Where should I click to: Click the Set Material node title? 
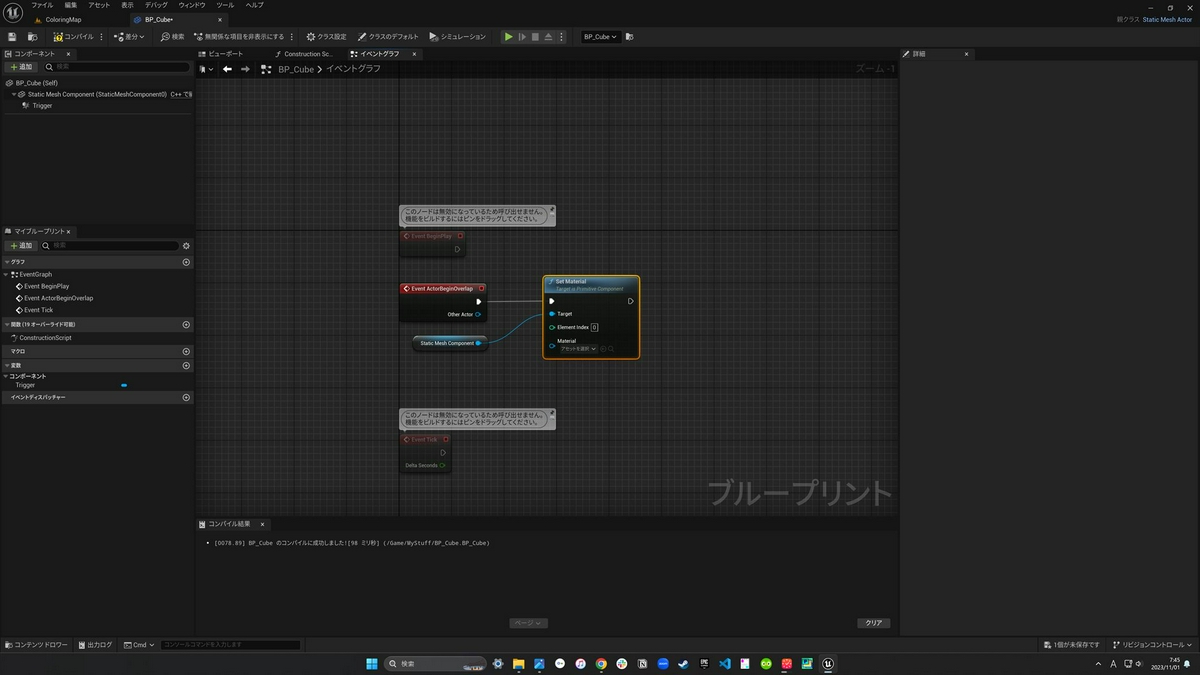click(571, 282)
